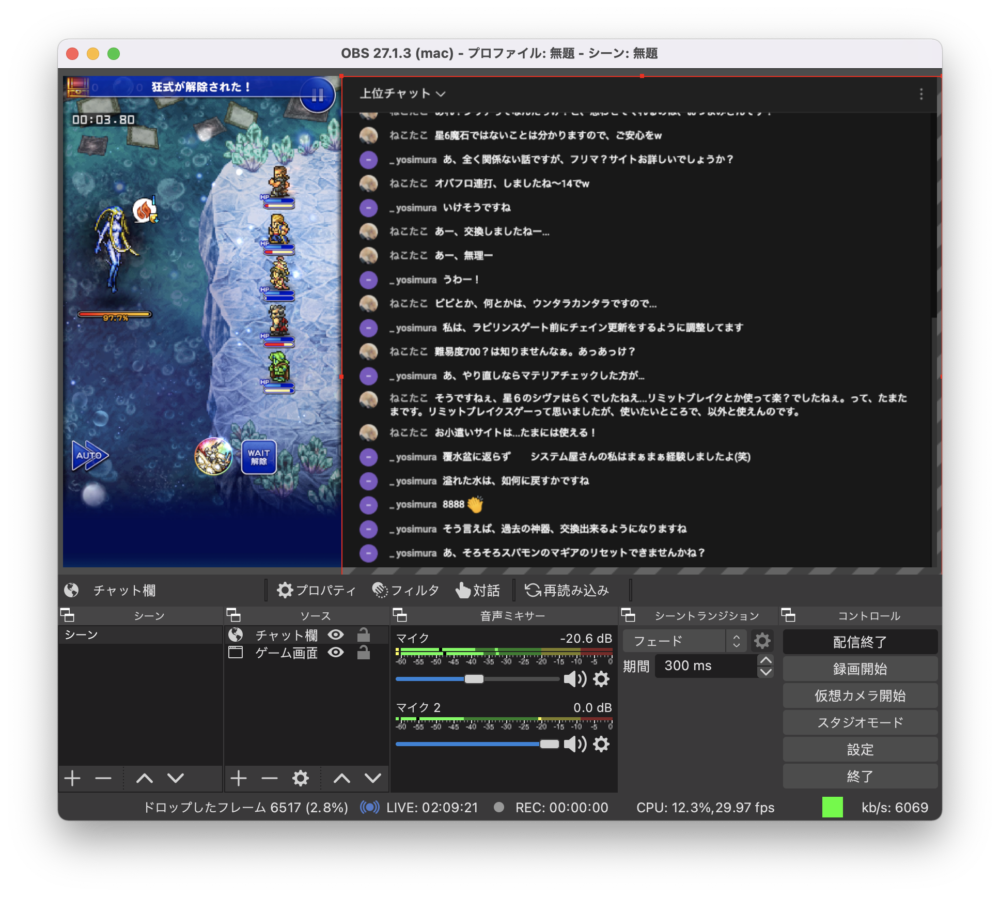Mute the マイク 2 audio channel

[575, 744]
